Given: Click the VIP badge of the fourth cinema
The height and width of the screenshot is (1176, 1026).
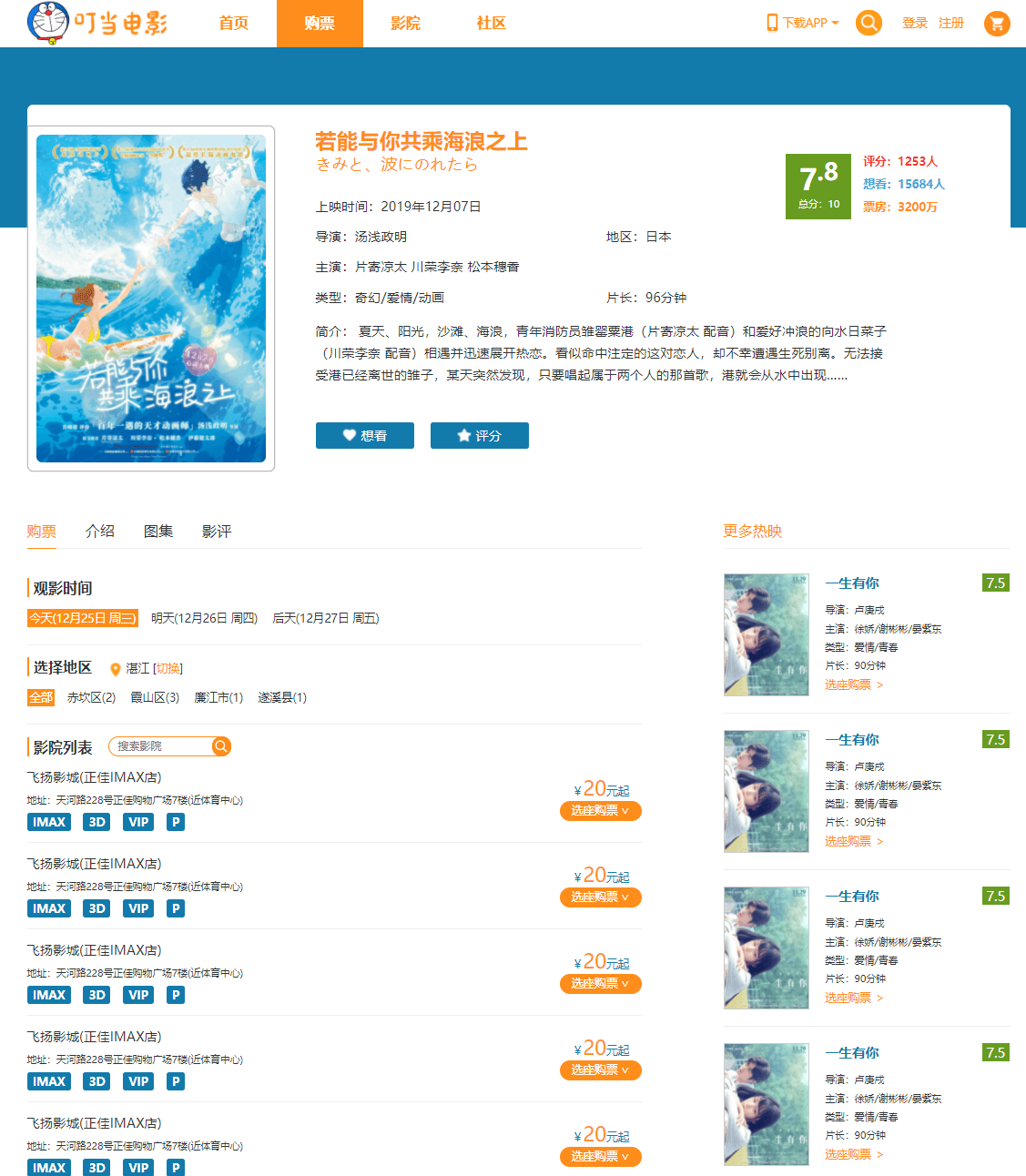Looking at the screenshot, I should (x=138, y=1081).
